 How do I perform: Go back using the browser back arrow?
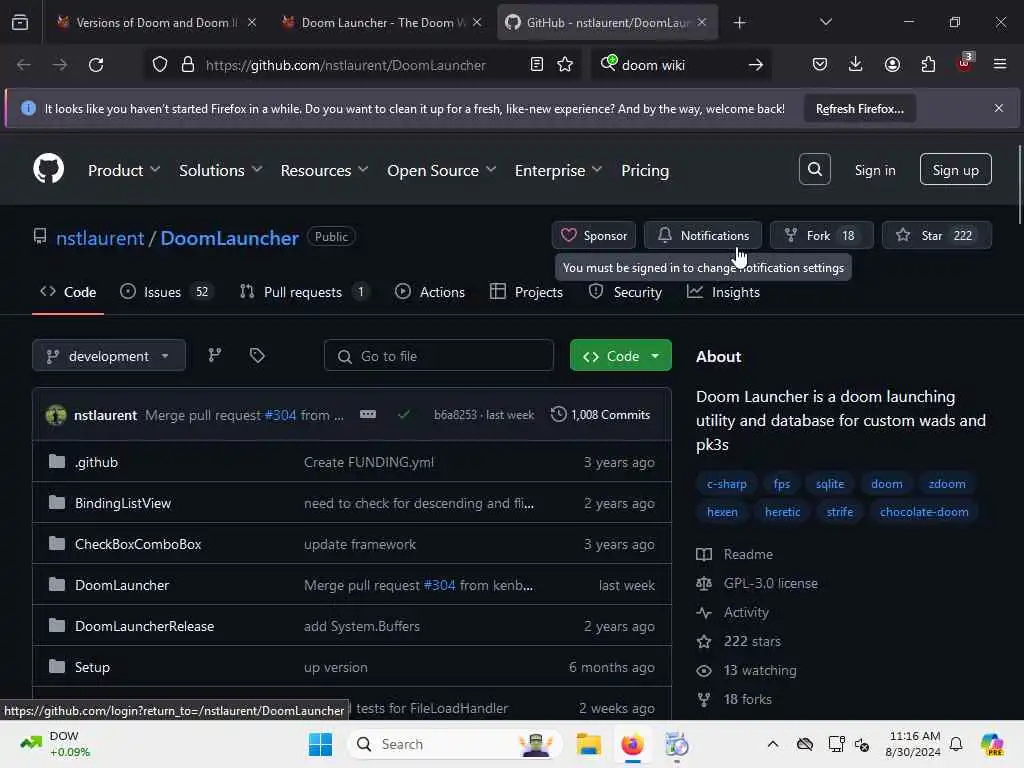click(24, 65)
